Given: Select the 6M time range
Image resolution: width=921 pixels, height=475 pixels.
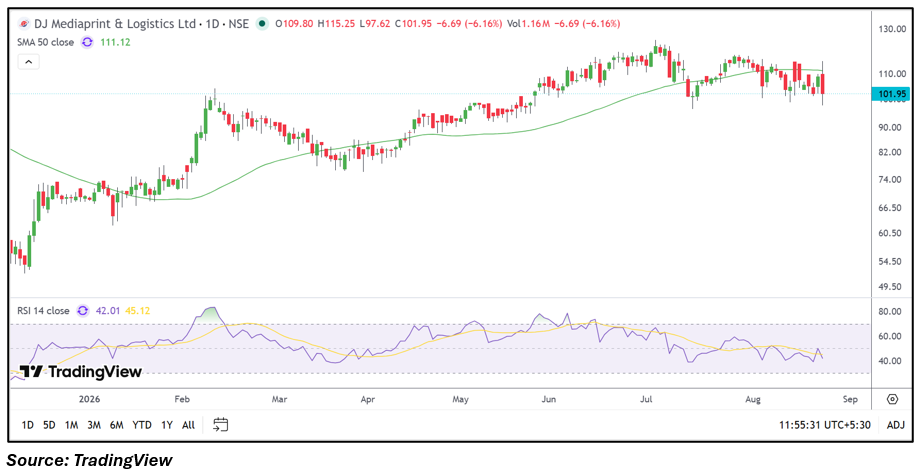Looking at the screenshot, I should point(116,425).
